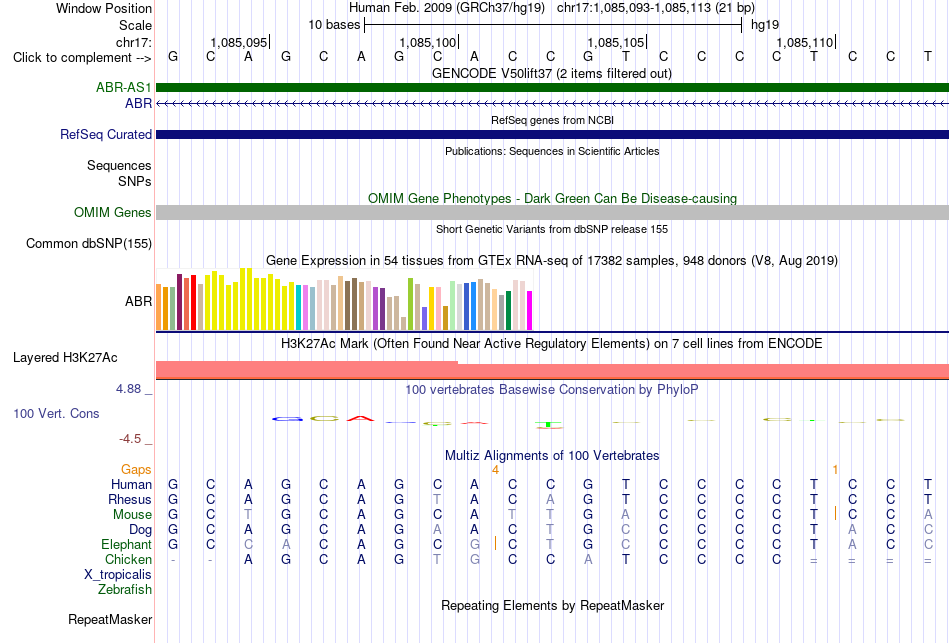Click the magenta bar in GTEx chart

click(530, 310)
